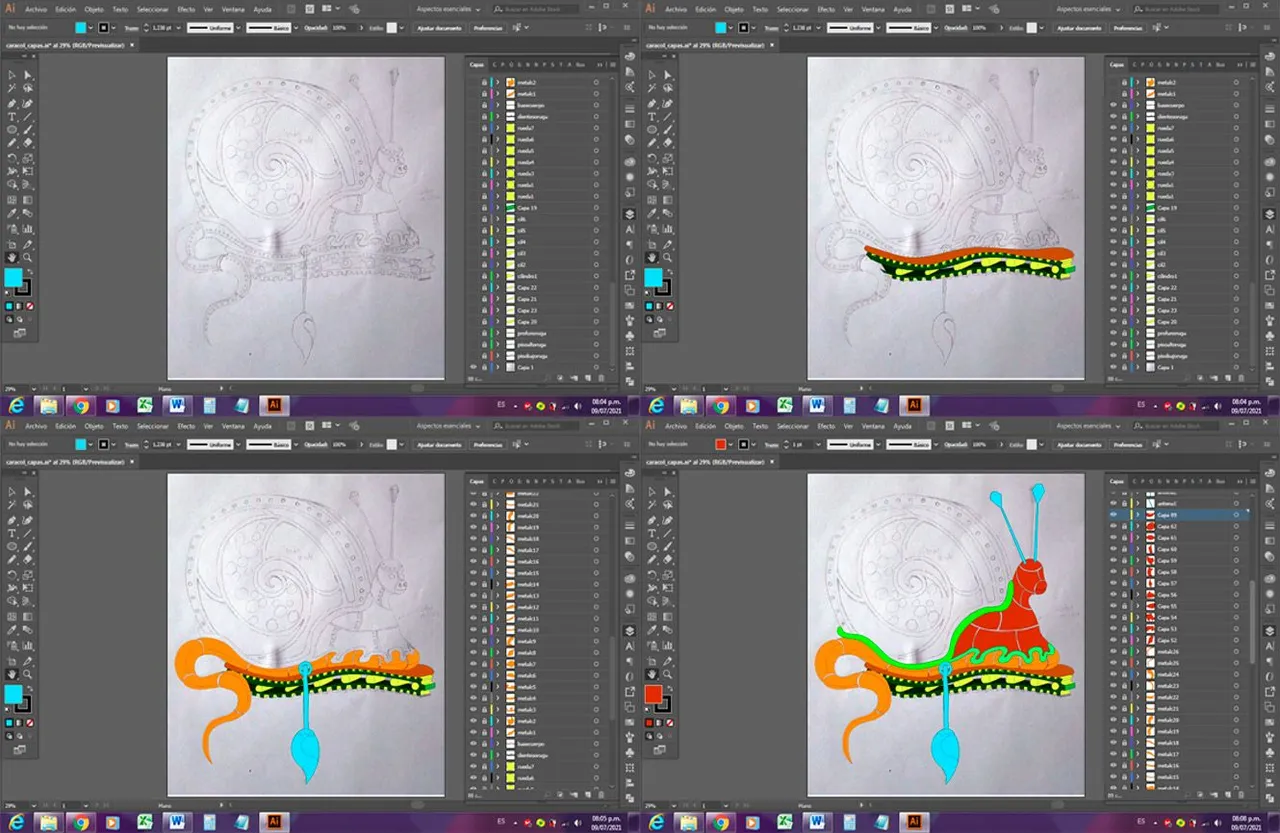This screenshot has height=833, width=1280.
Task: Choose the Scale tool in the orange-tail window
Action: click(x=27, y=576)
